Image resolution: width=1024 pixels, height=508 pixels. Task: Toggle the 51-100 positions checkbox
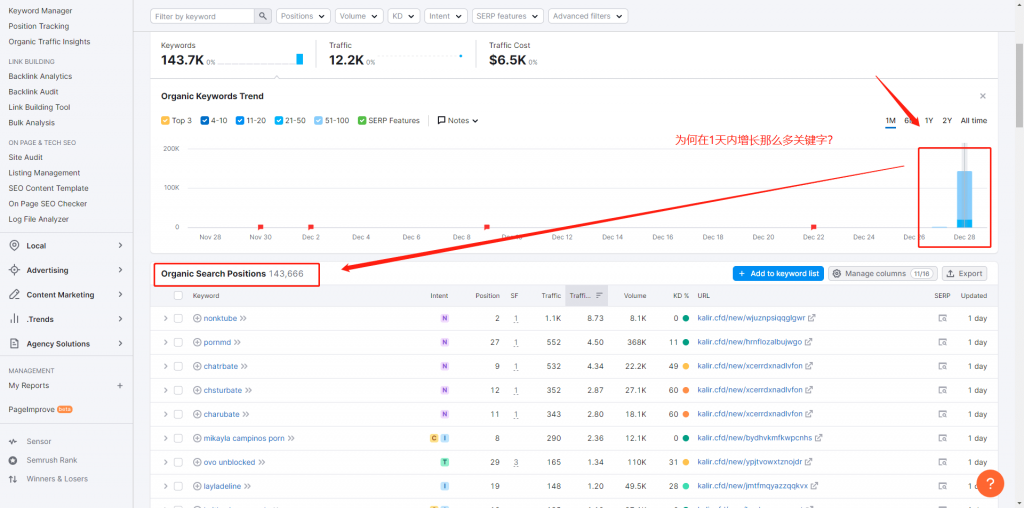[318, 120]
